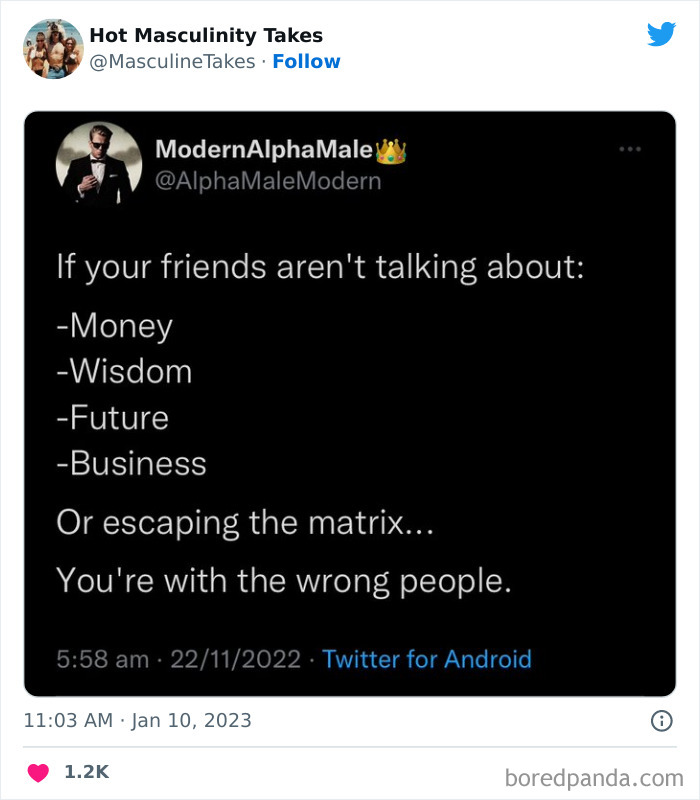Click the @MasculineTakes handle
700x800 pixels.
click(174, 62)
